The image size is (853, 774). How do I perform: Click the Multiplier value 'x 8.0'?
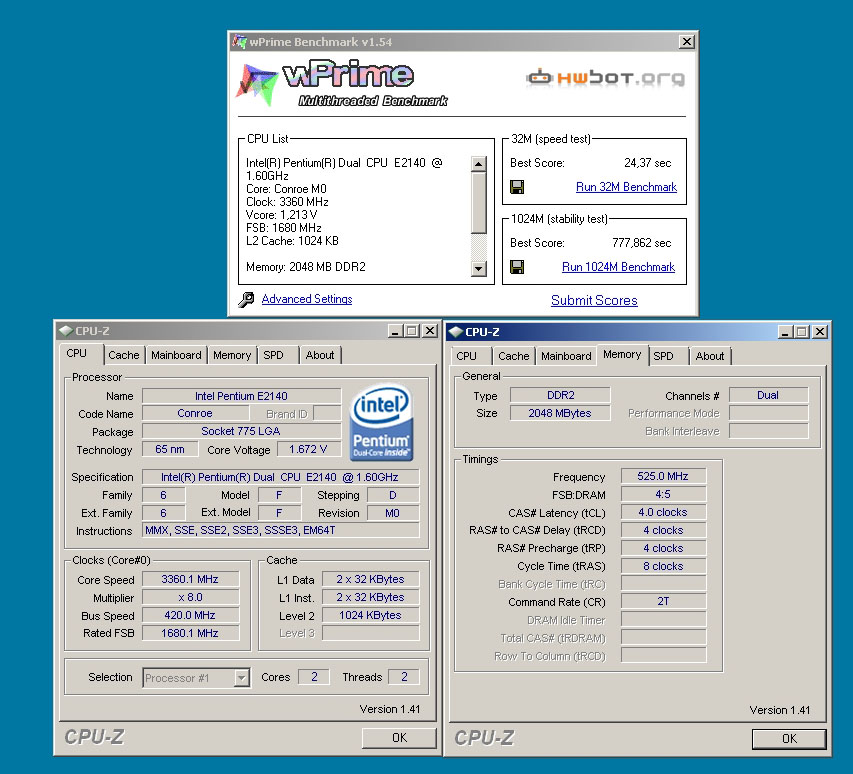[190, 597]
